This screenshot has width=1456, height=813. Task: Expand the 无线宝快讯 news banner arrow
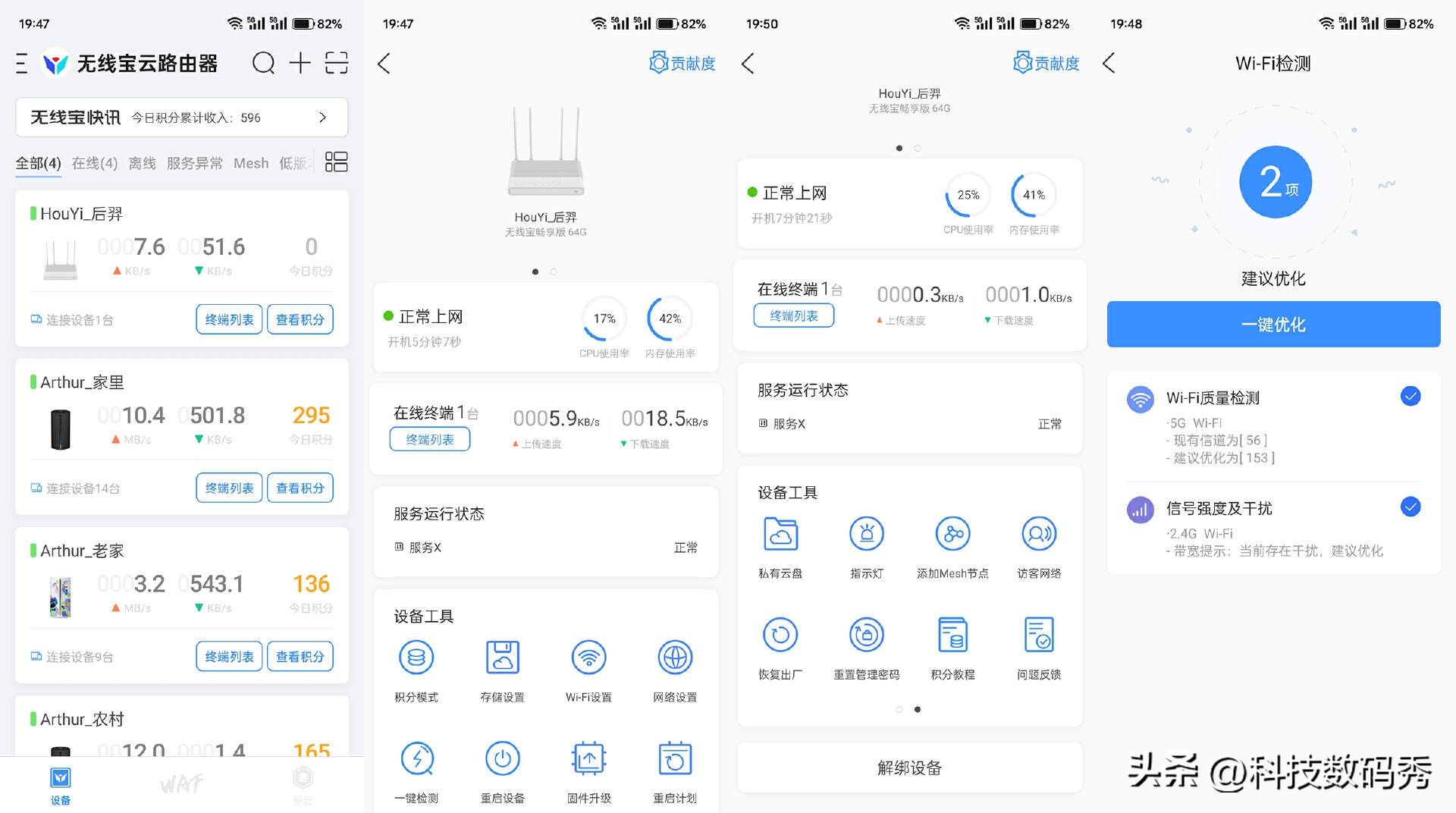(x=323, y=118)
